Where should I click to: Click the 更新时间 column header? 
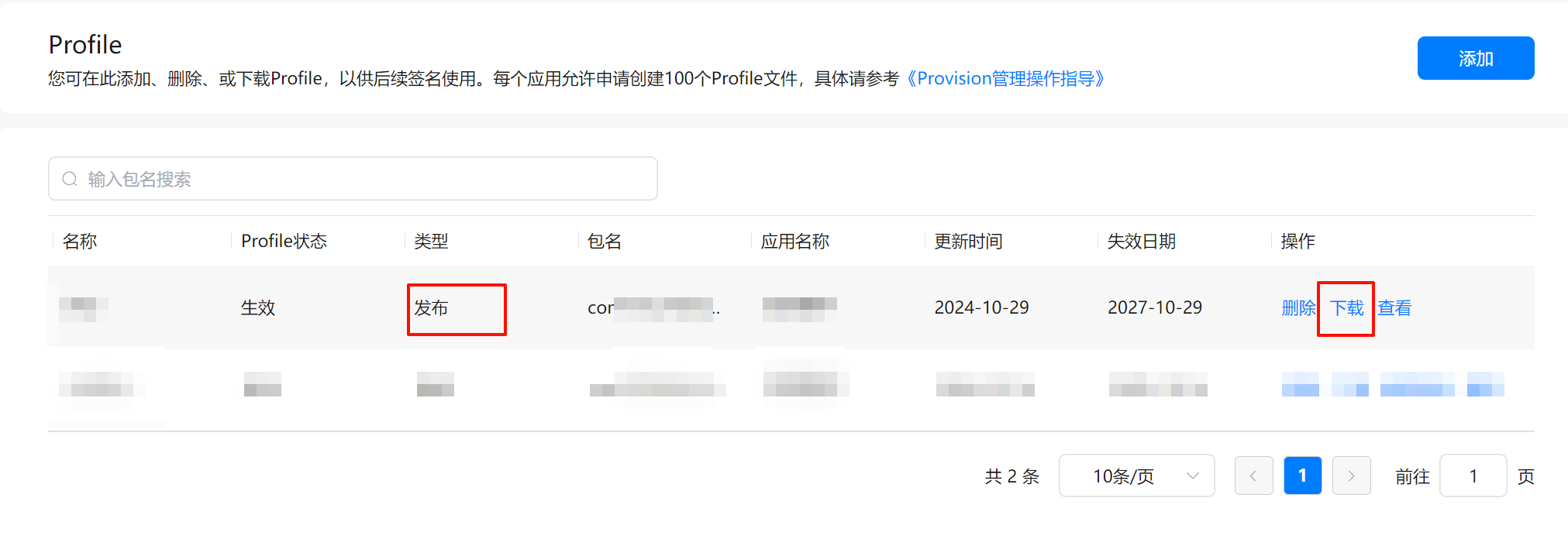pos(968,242)
